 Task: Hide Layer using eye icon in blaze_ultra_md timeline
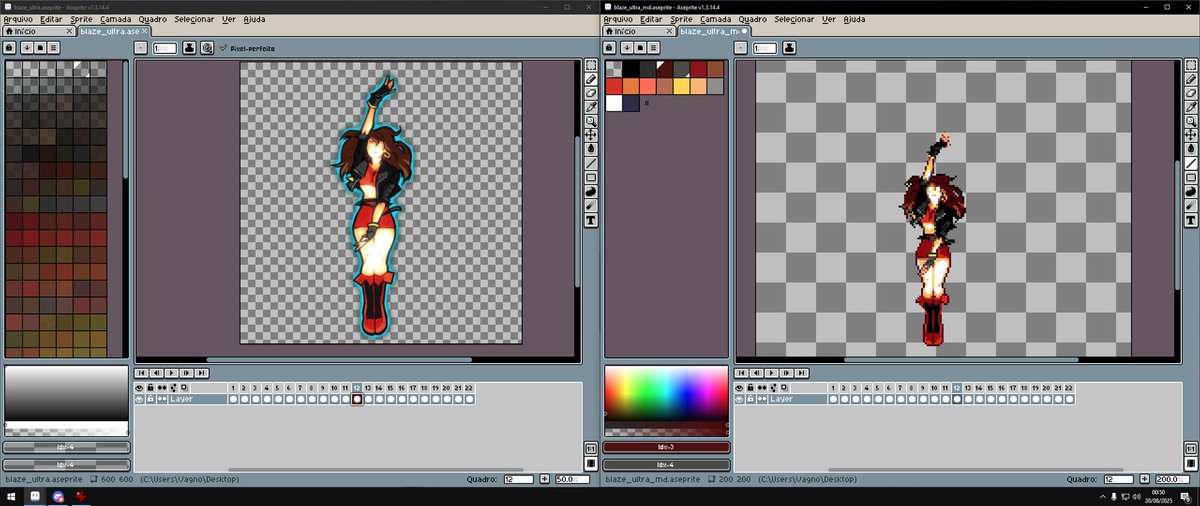point(740,399)
